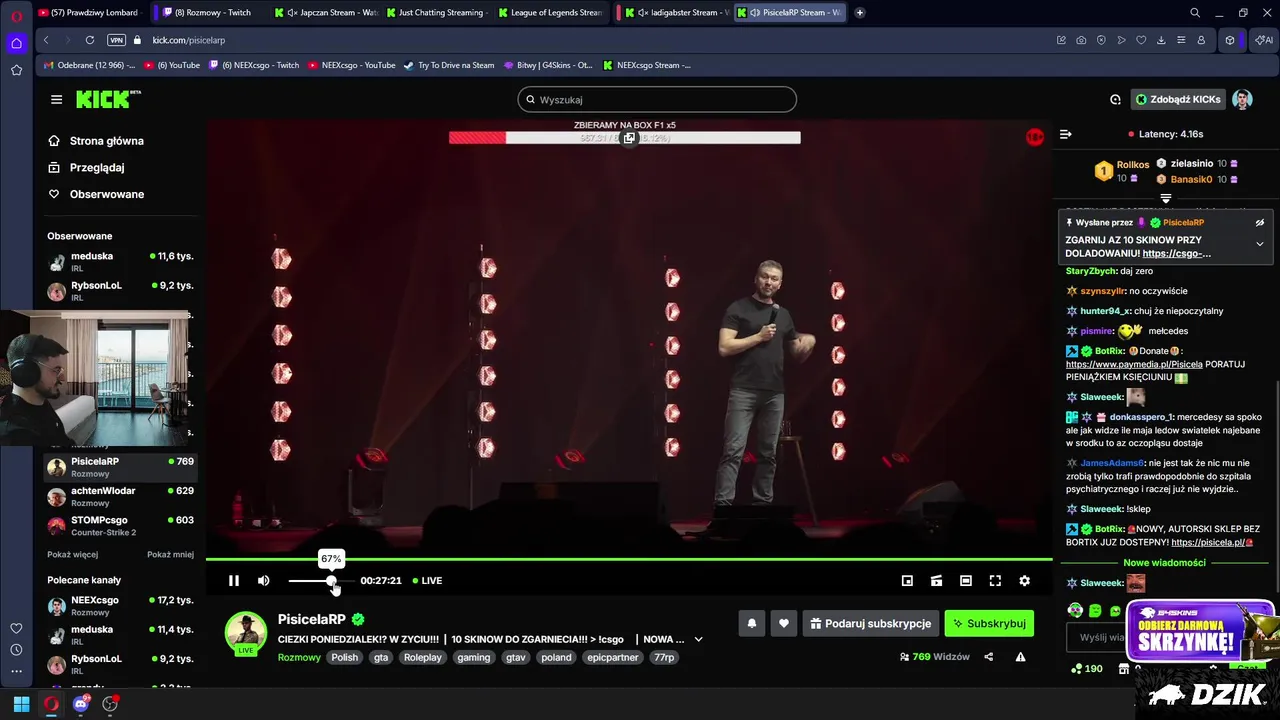Viewport: 1280px width, 720px height.
Task: Open the Opera AI button
Action: 1264,40
